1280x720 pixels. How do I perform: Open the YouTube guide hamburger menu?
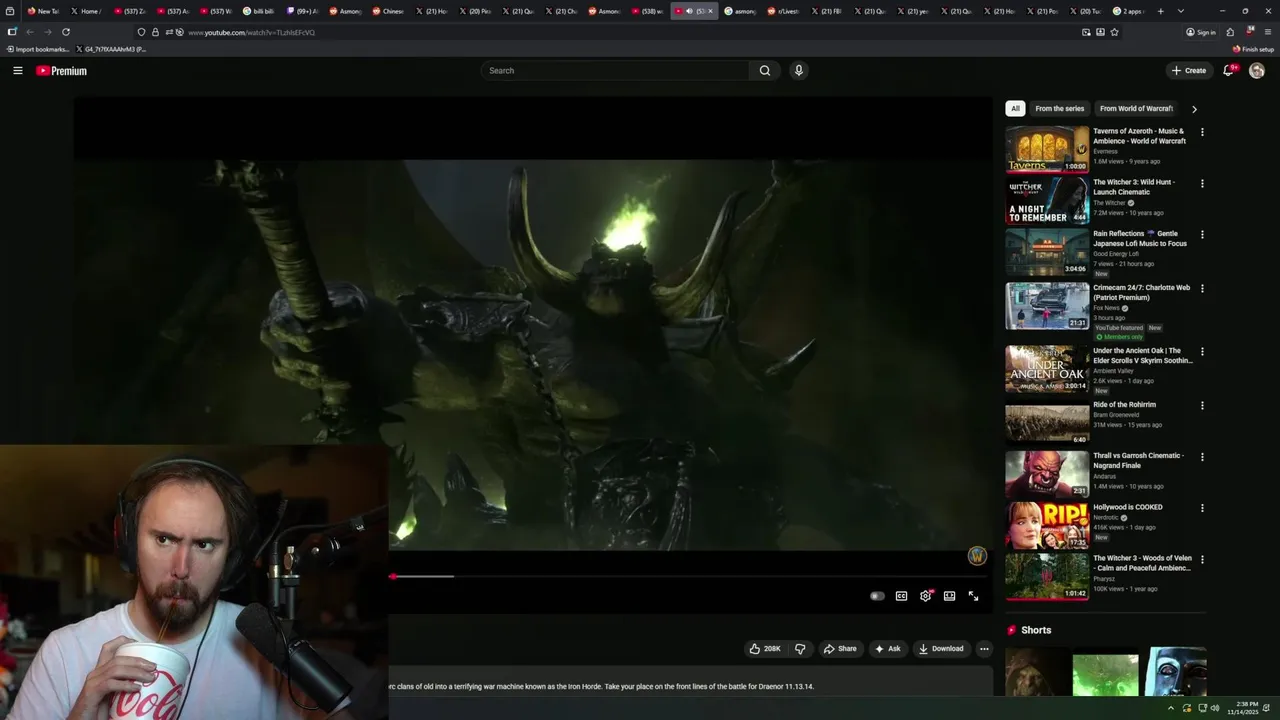(17, 70)
